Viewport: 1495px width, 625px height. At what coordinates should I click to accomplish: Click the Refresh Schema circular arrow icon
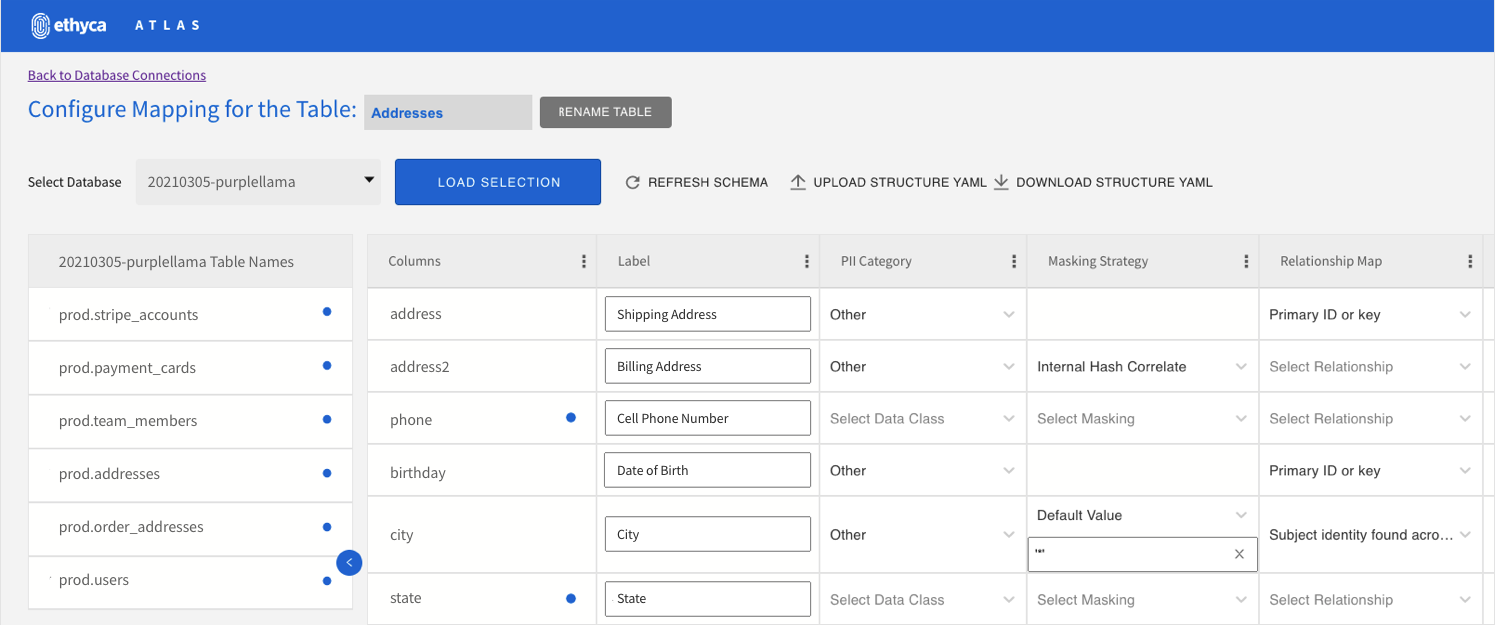pyautogui.click(x=632, y=182)
